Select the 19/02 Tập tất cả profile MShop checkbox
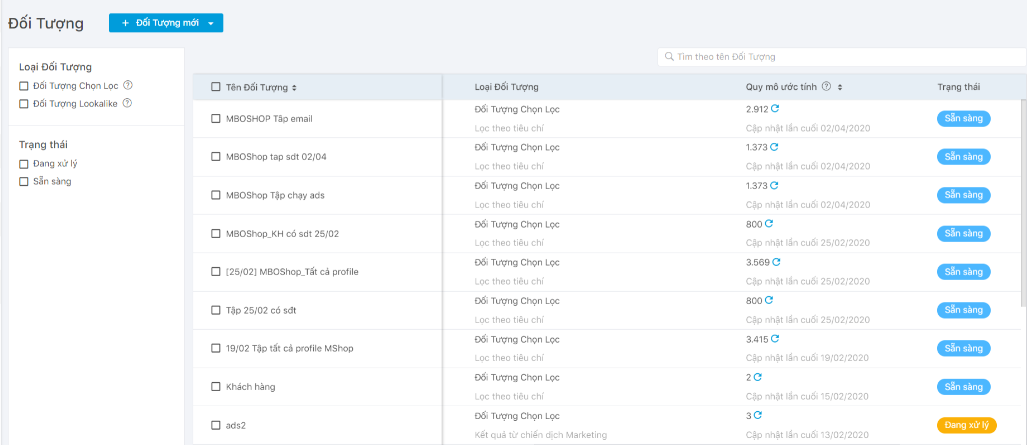 tap(215, 348)
